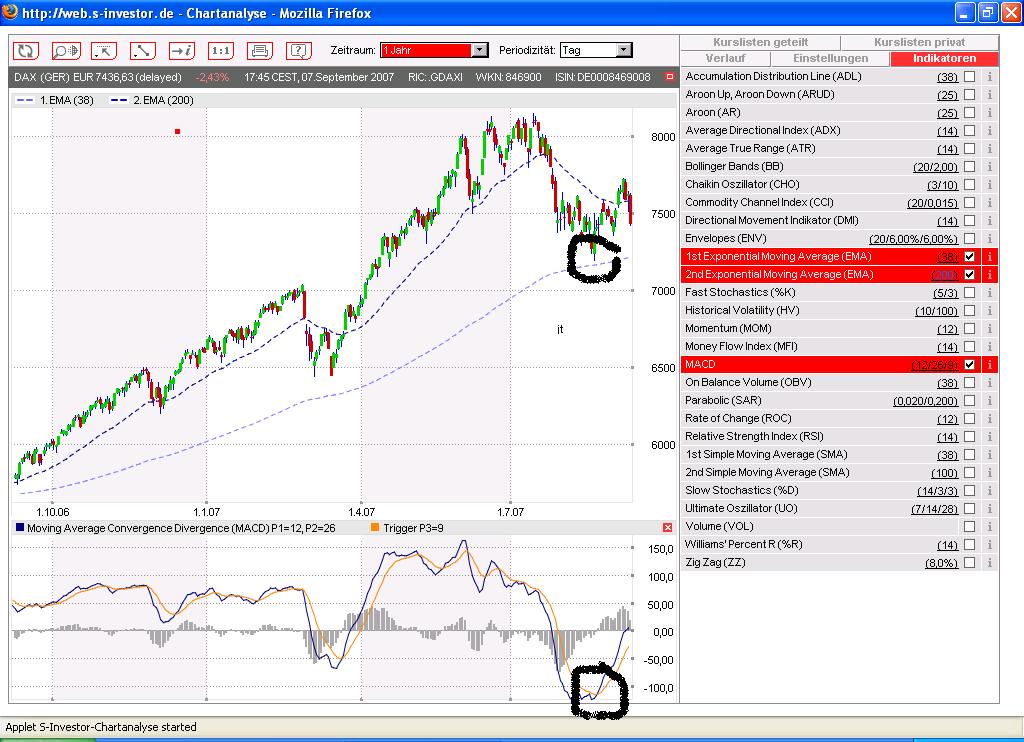This screenshot has width=1024, height=742.
Task: Switch to Kurslisten geteilt tab
Action: click(760, 42)
